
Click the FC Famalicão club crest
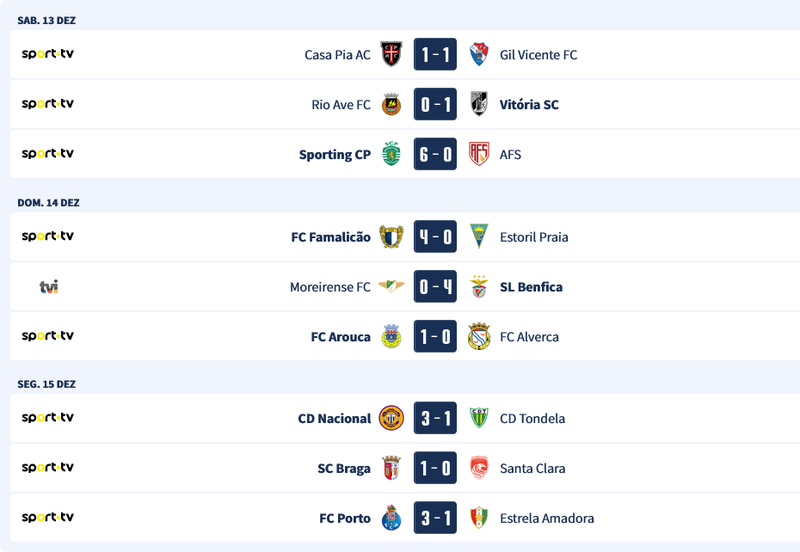[x=391, y=237]
